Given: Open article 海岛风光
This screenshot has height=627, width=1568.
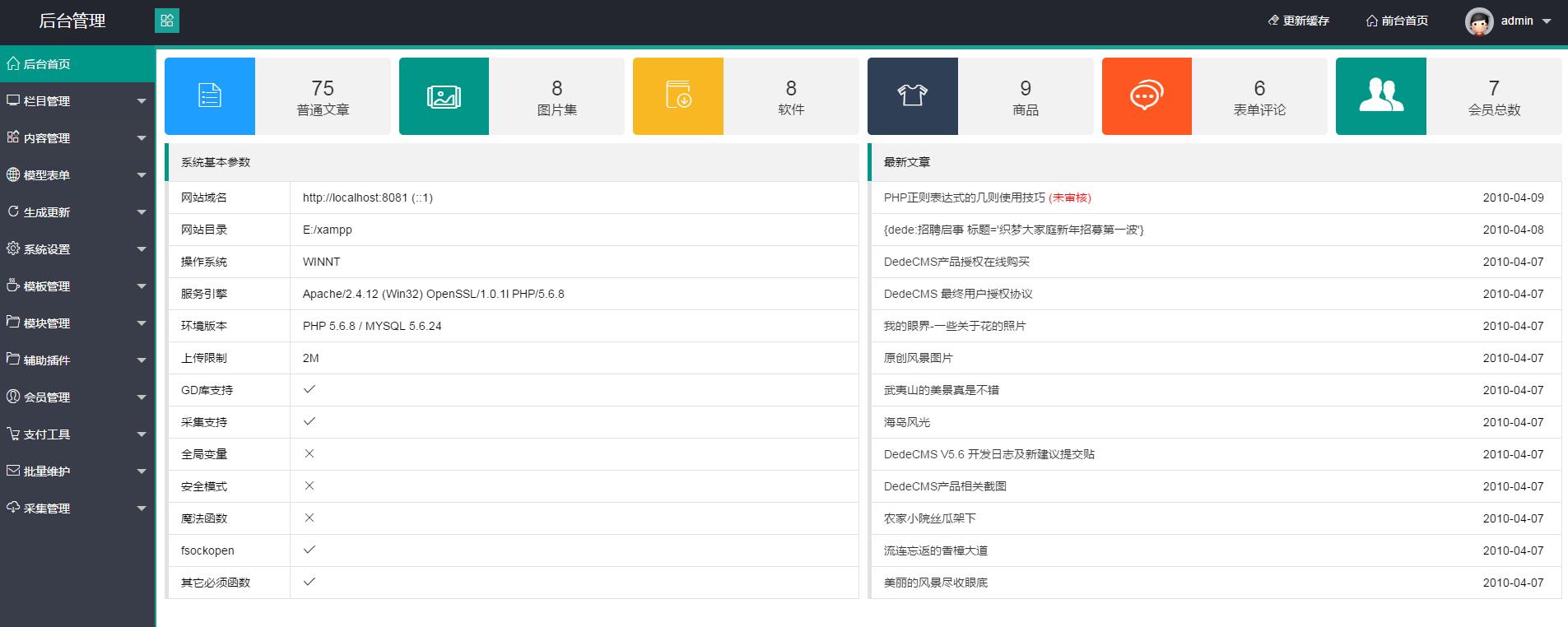Looking at the screenshot, I should tap(907, 422).
